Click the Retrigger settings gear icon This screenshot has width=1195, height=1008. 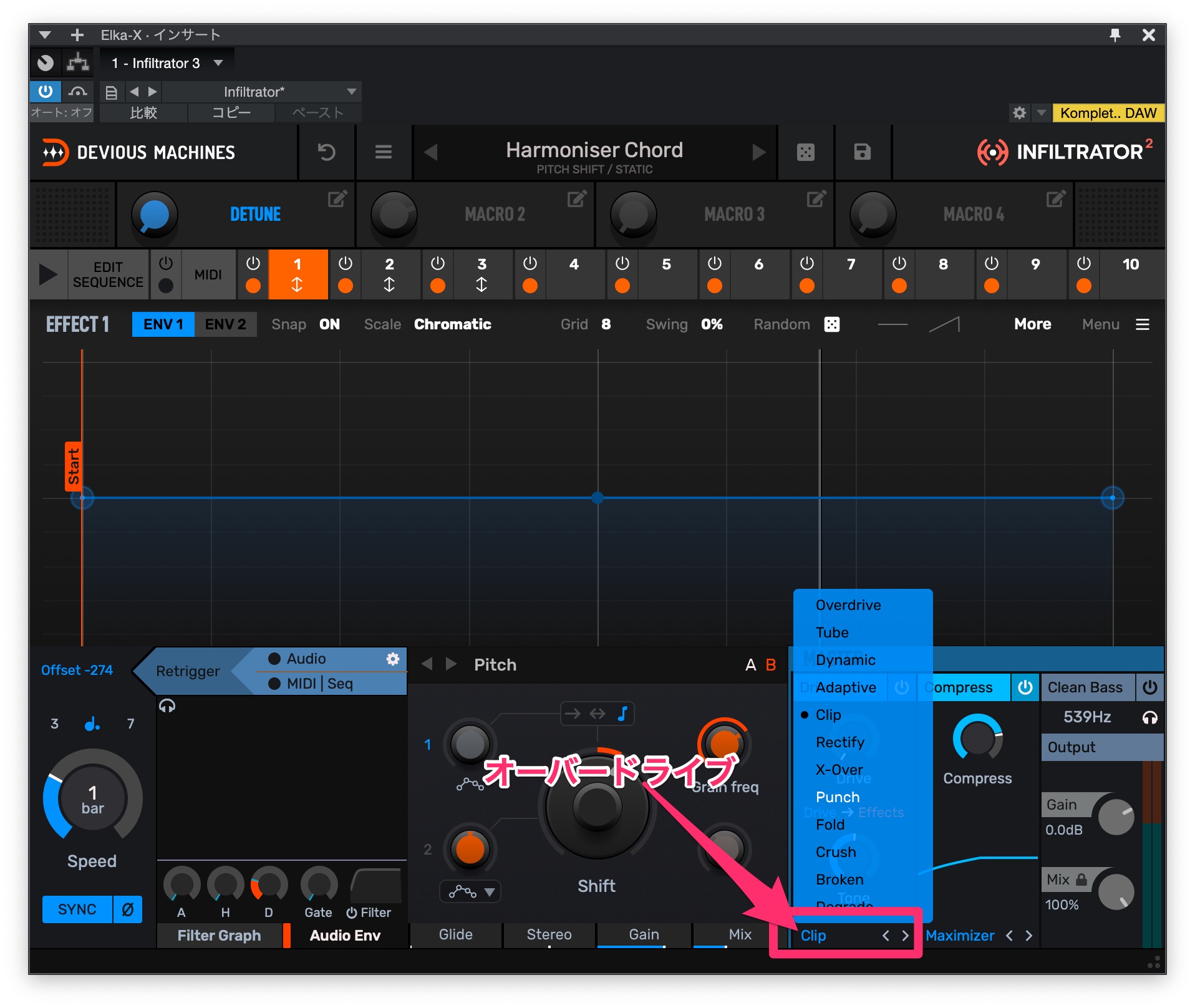click(x=392, y=659)
